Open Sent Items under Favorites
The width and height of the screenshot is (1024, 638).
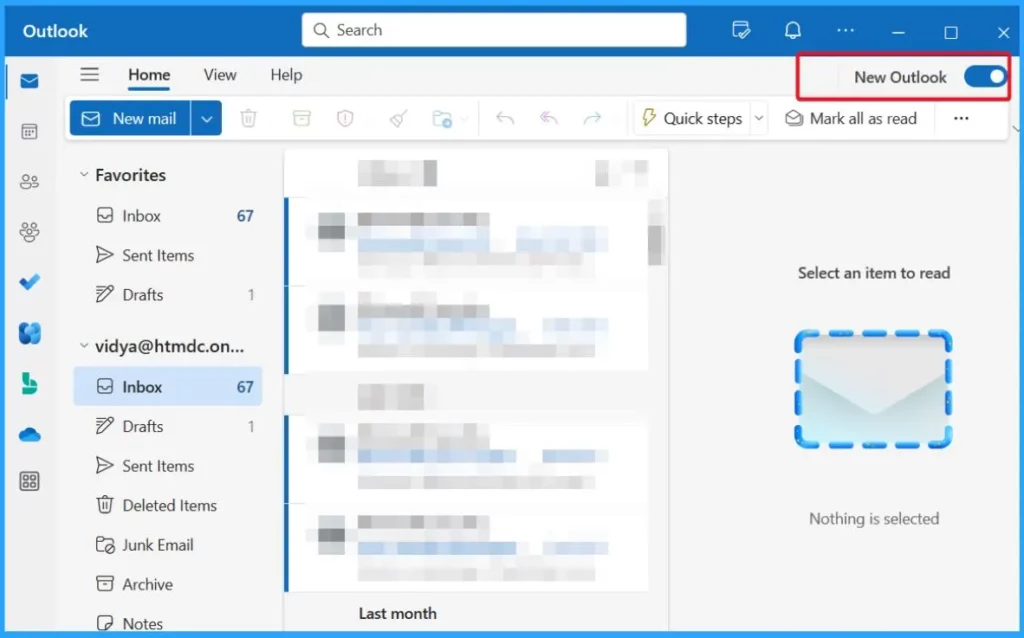[168, 255]
